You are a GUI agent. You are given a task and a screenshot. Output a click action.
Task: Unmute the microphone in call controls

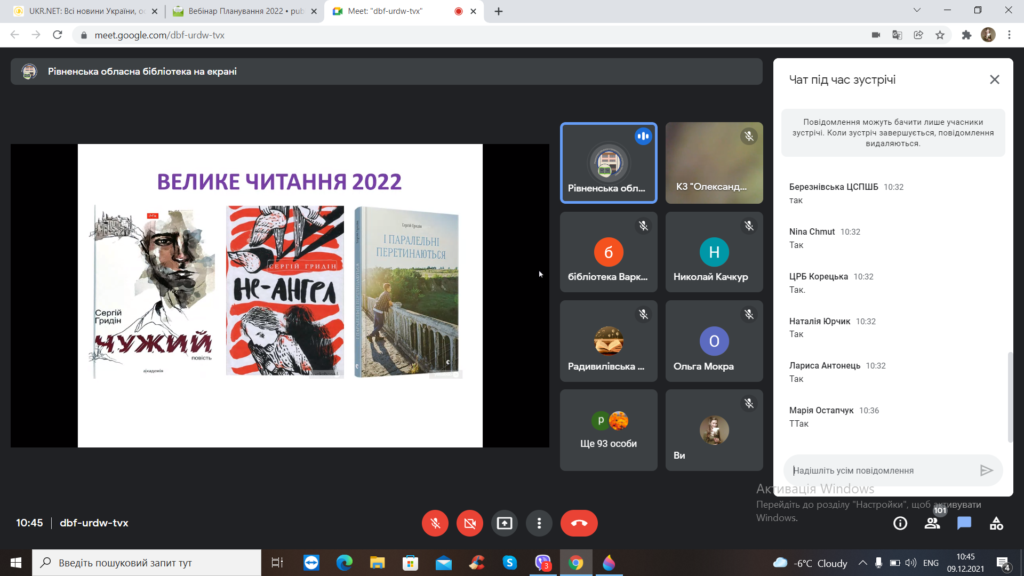(435, 522)
